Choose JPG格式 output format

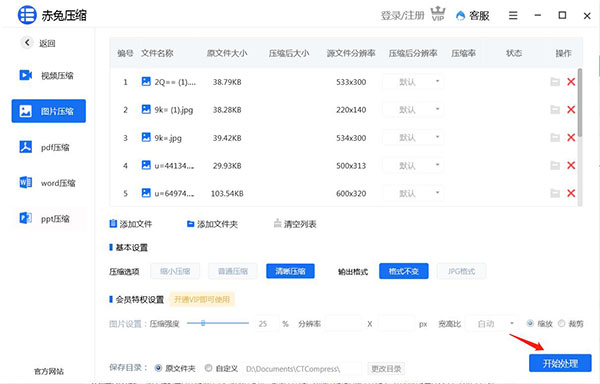[x=461, y=271]
